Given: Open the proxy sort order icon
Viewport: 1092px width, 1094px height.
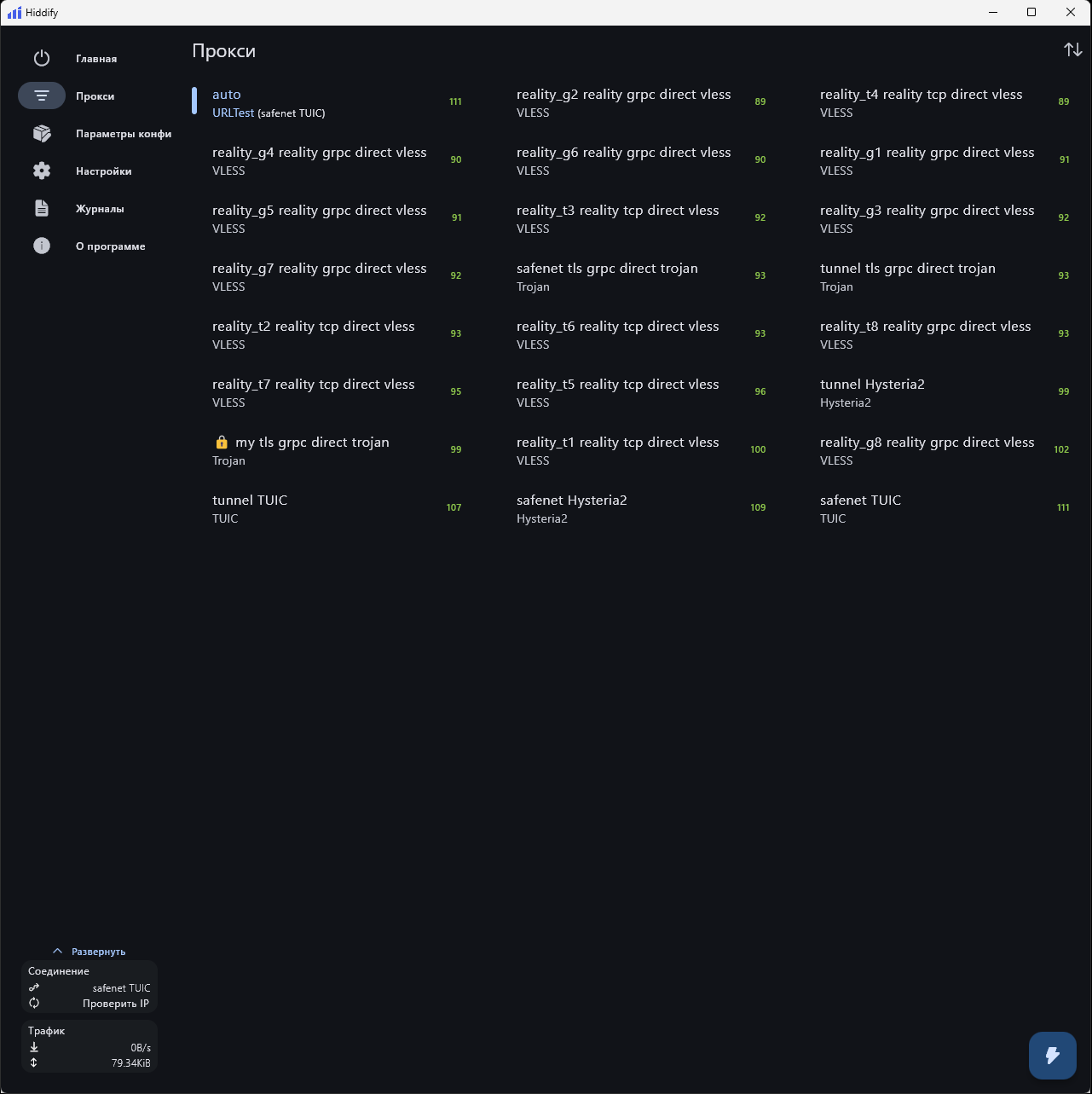Looking at the screenshot, I should coord(1073,50).
